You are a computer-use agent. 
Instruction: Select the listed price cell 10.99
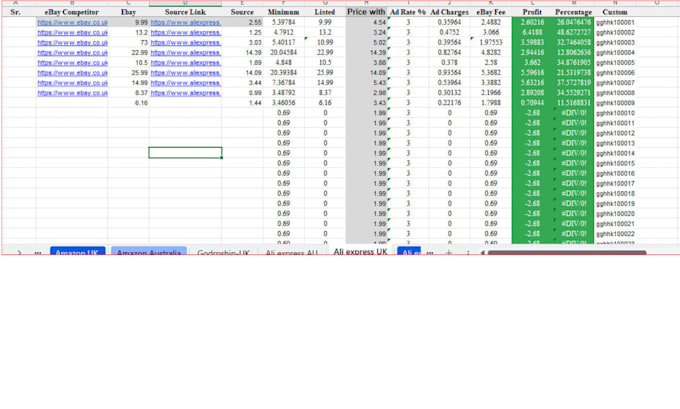(325, 43)
